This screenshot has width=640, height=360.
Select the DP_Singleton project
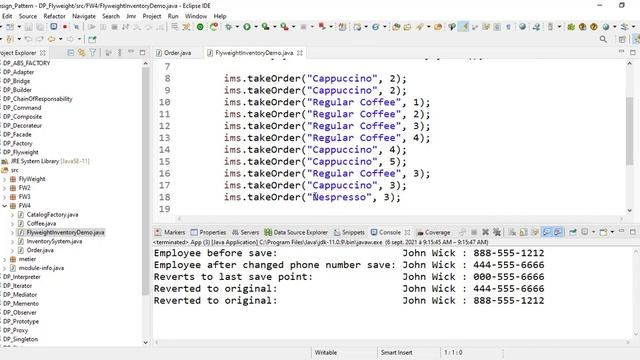coord(20,339)
